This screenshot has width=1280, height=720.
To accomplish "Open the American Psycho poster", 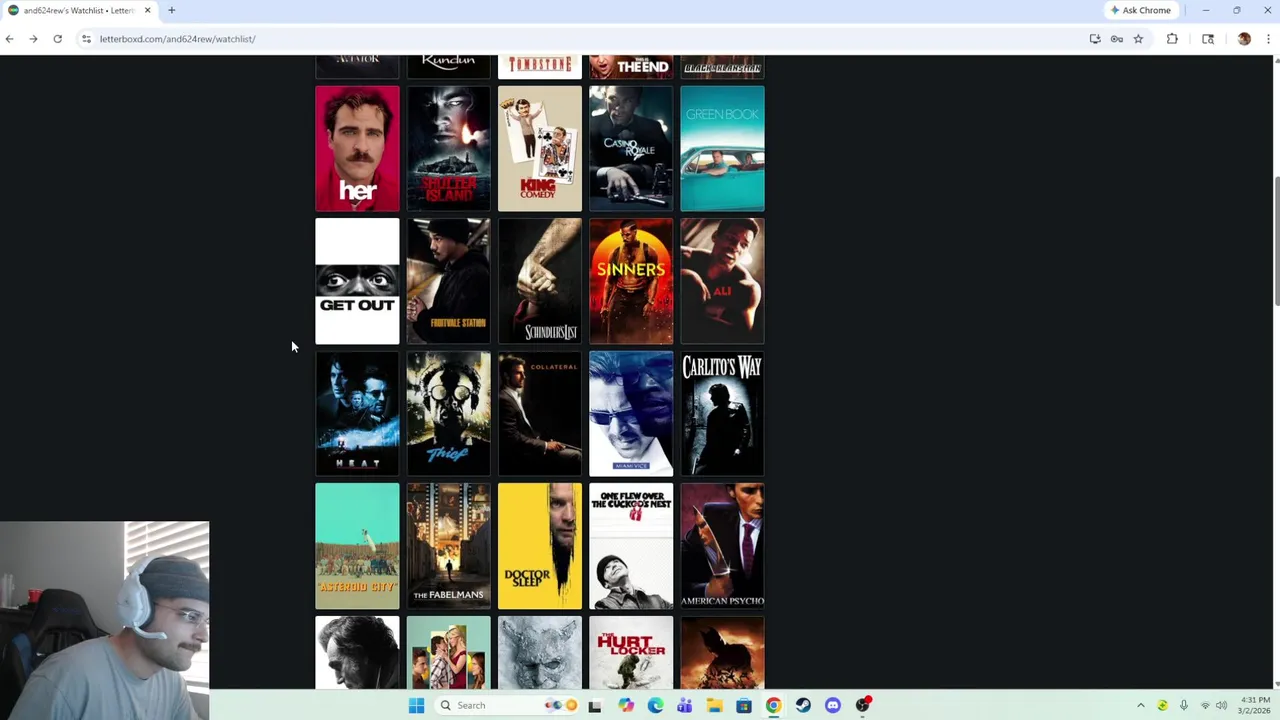I will point(722,546).
